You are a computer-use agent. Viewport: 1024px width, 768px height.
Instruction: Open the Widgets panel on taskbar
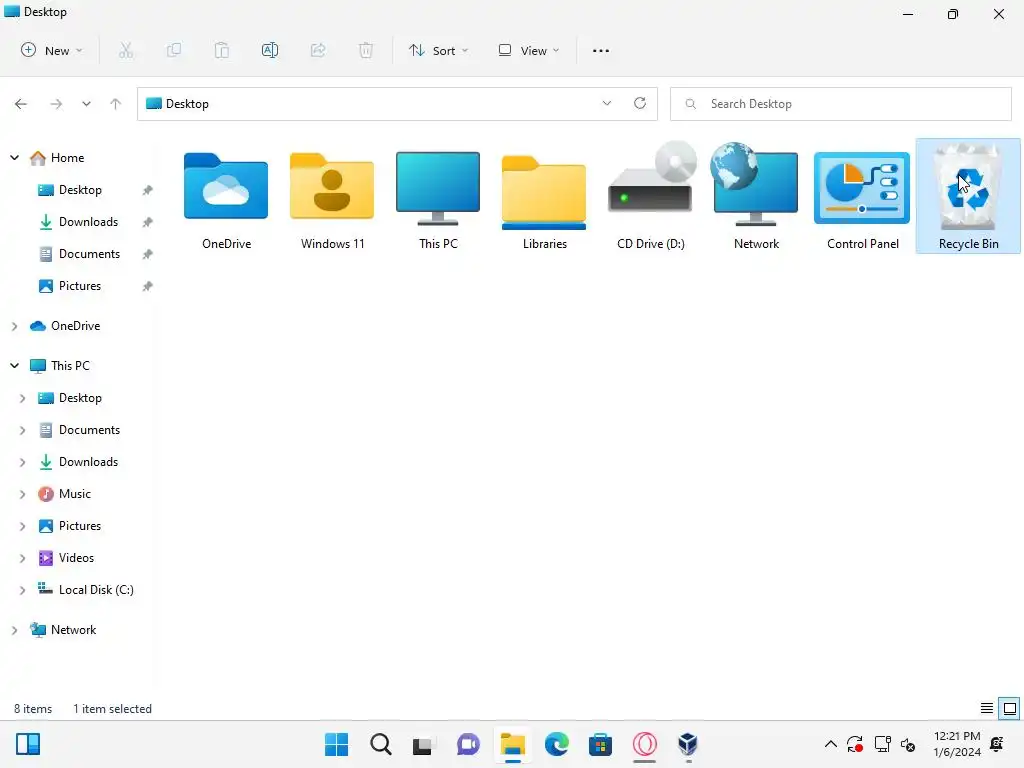click(x=28, y=744)
